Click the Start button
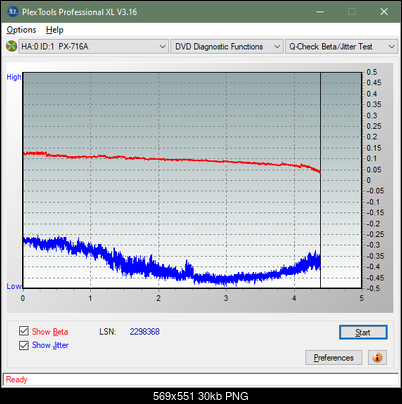The width and height of the screenshot is (402, 404). (363, 332)
